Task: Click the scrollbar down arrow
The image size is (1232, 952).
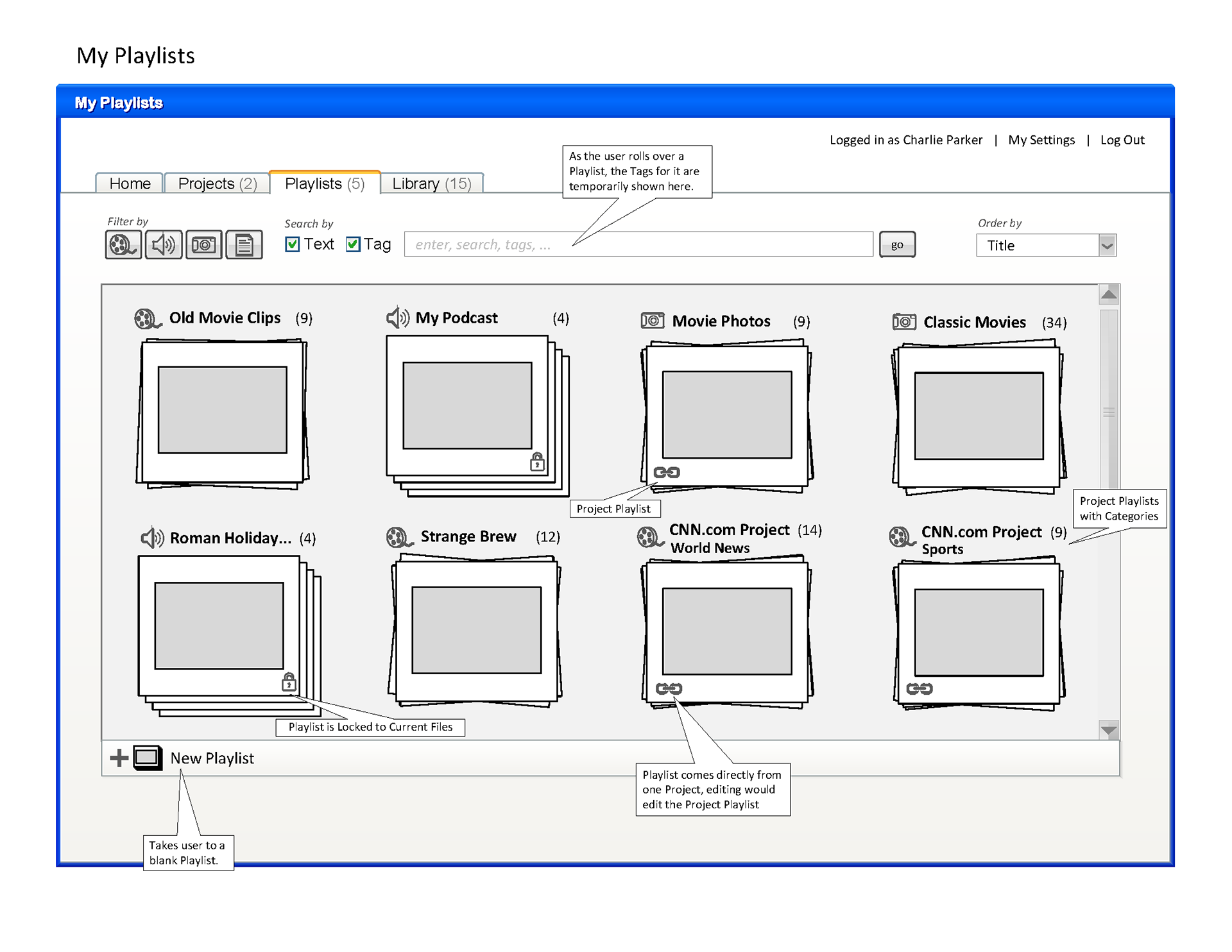Action: pos(1109,730)
